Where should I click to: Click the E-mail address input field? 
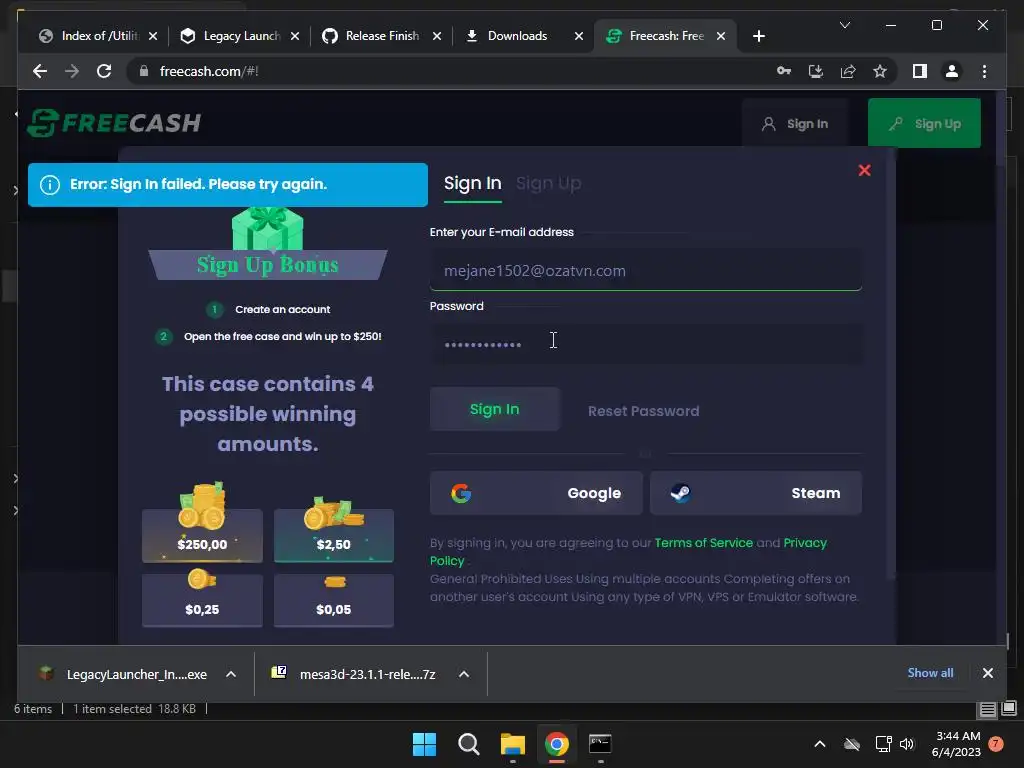point(646,270)
